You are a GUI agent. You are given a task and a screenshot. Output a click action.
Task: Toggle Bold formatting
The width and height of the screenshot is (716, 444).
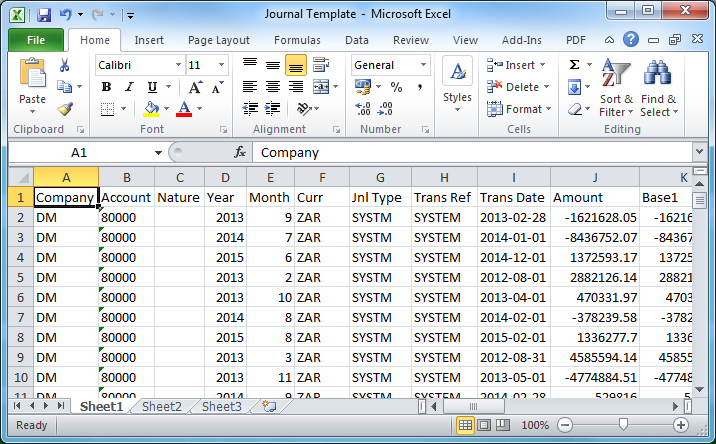coord(106,87)
